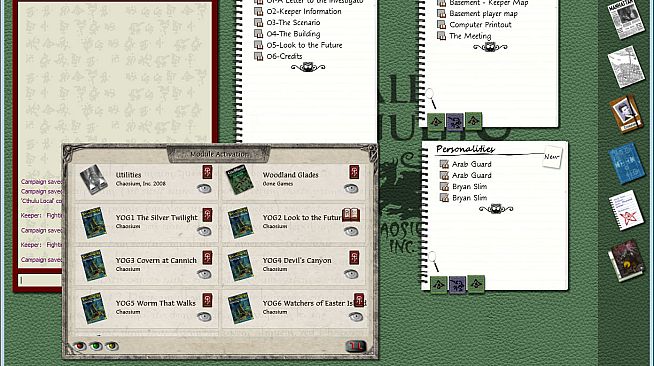654x366 pixels.
Task: Toggle the YOG2 Look to the Future eye icon
Action: coord(351,232)
